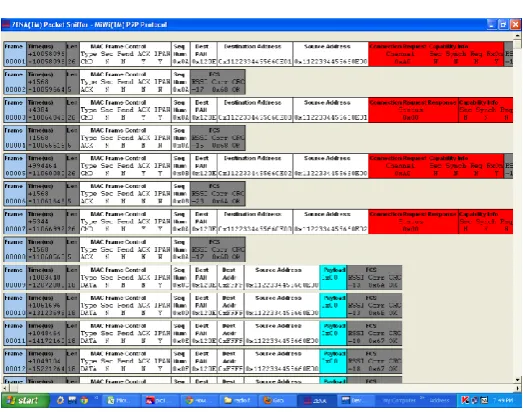Click the vertical scrollbar down arrow
The width and height of the screenshot is (523, 412).
tap(518, 380)
